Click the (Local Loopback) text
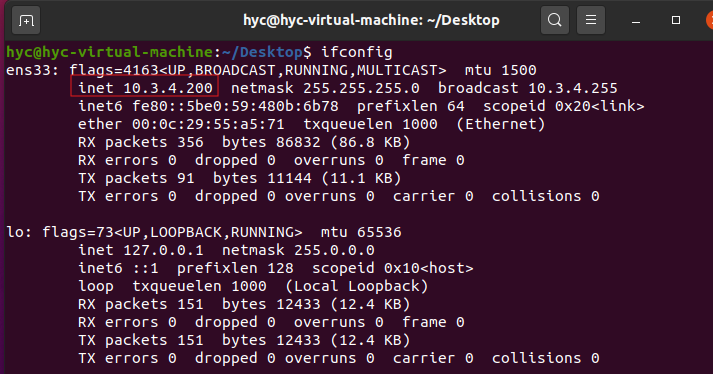713x374 pixels. [x=356, y=286]
